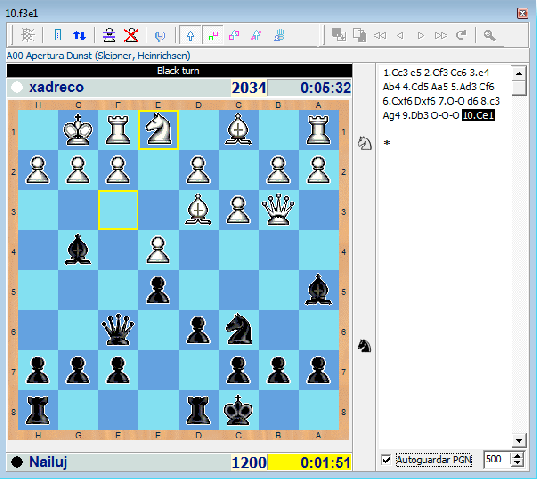Click the blue hand icon in toolbar
This screenshot has height=479, width=537.
pos(279,35)
